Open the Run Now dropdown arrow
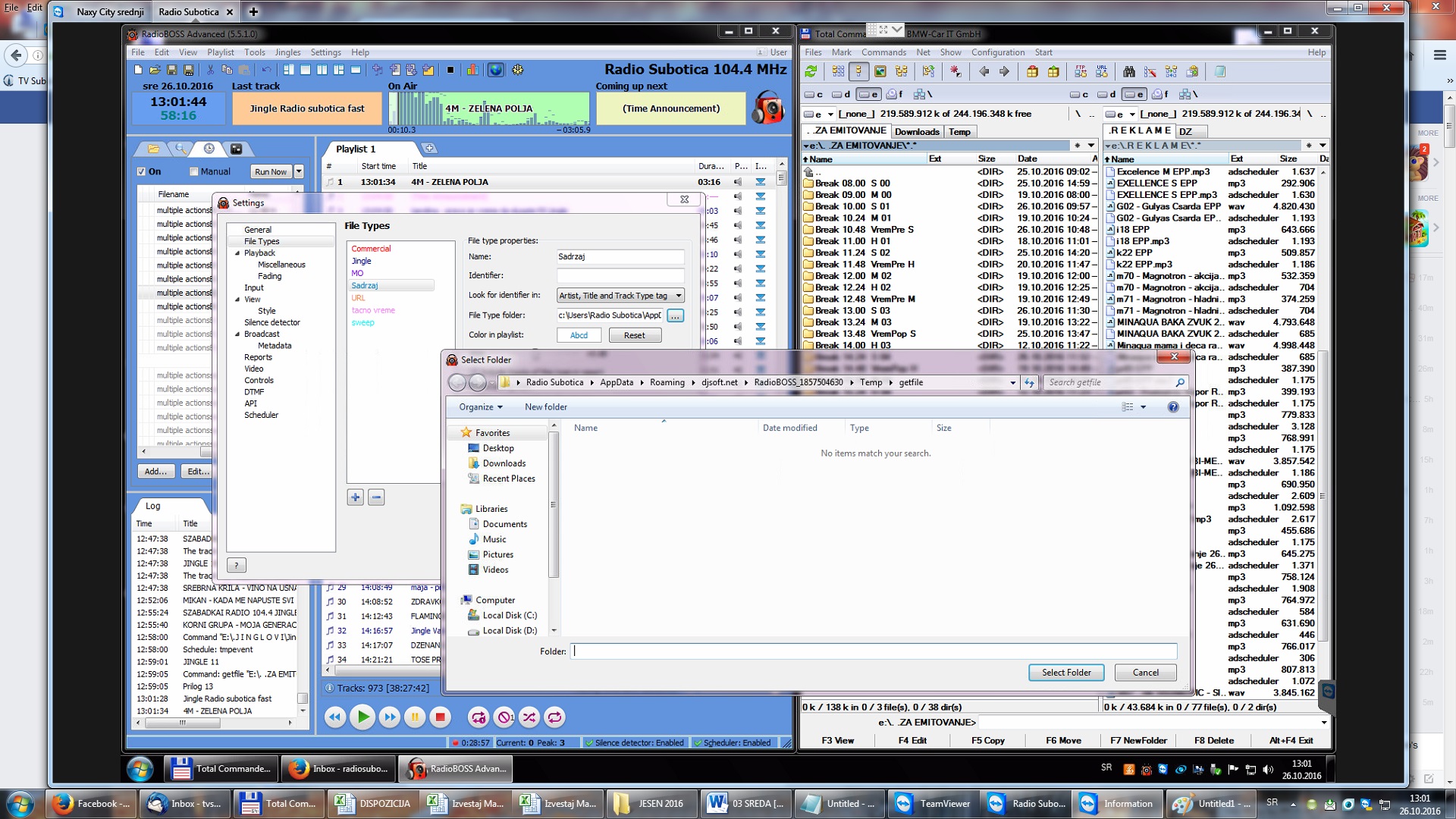Screen dimensions: 1456x819 pos(299,172)
